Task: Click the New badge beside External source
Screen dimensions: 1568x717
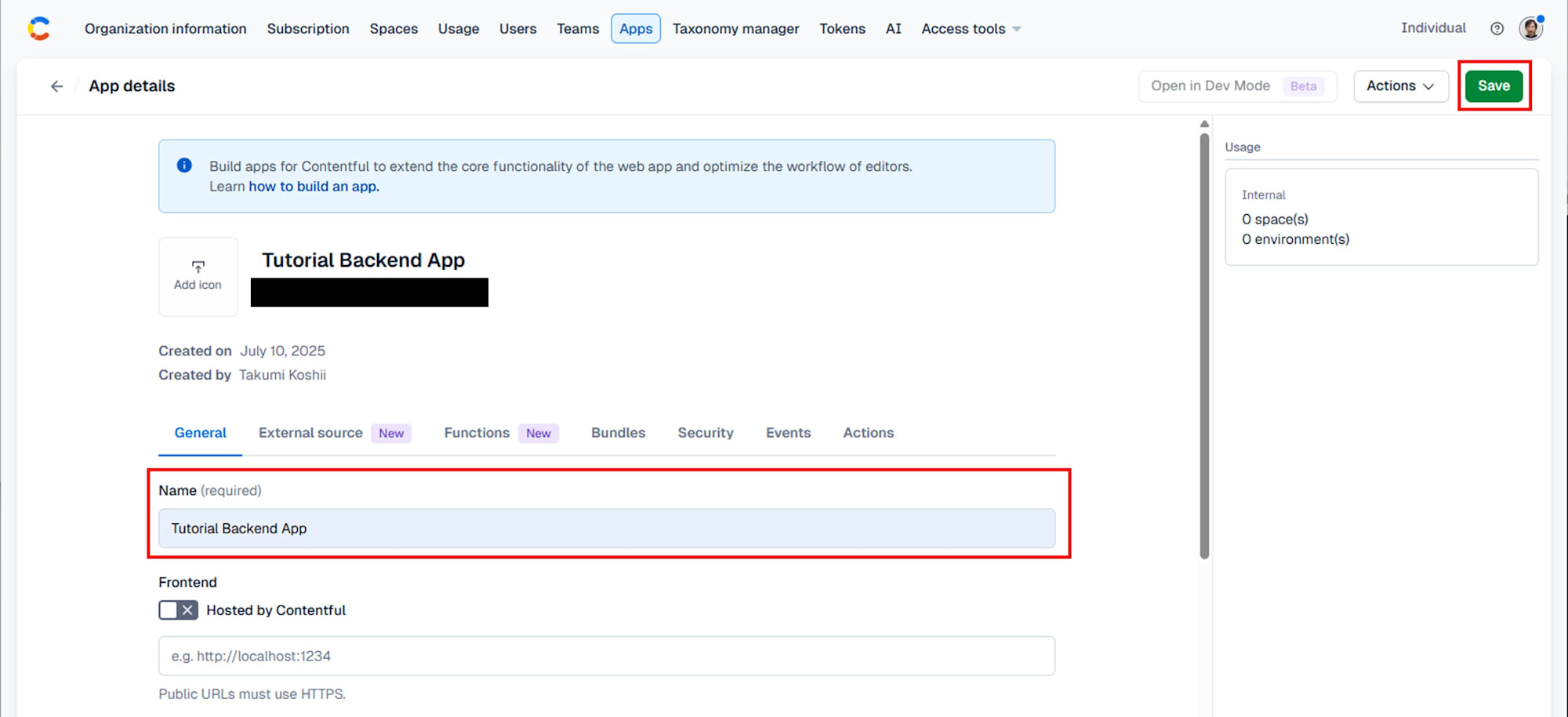Action: [391, 433]
